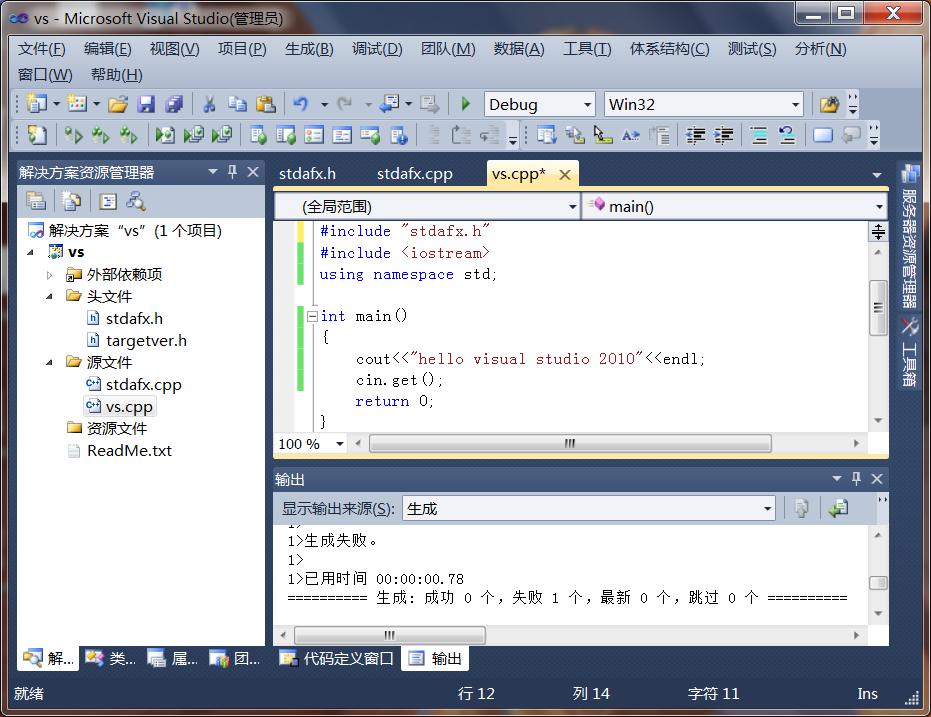
Task: Switch to the stdafx.cpp tab
Action: 414,174
